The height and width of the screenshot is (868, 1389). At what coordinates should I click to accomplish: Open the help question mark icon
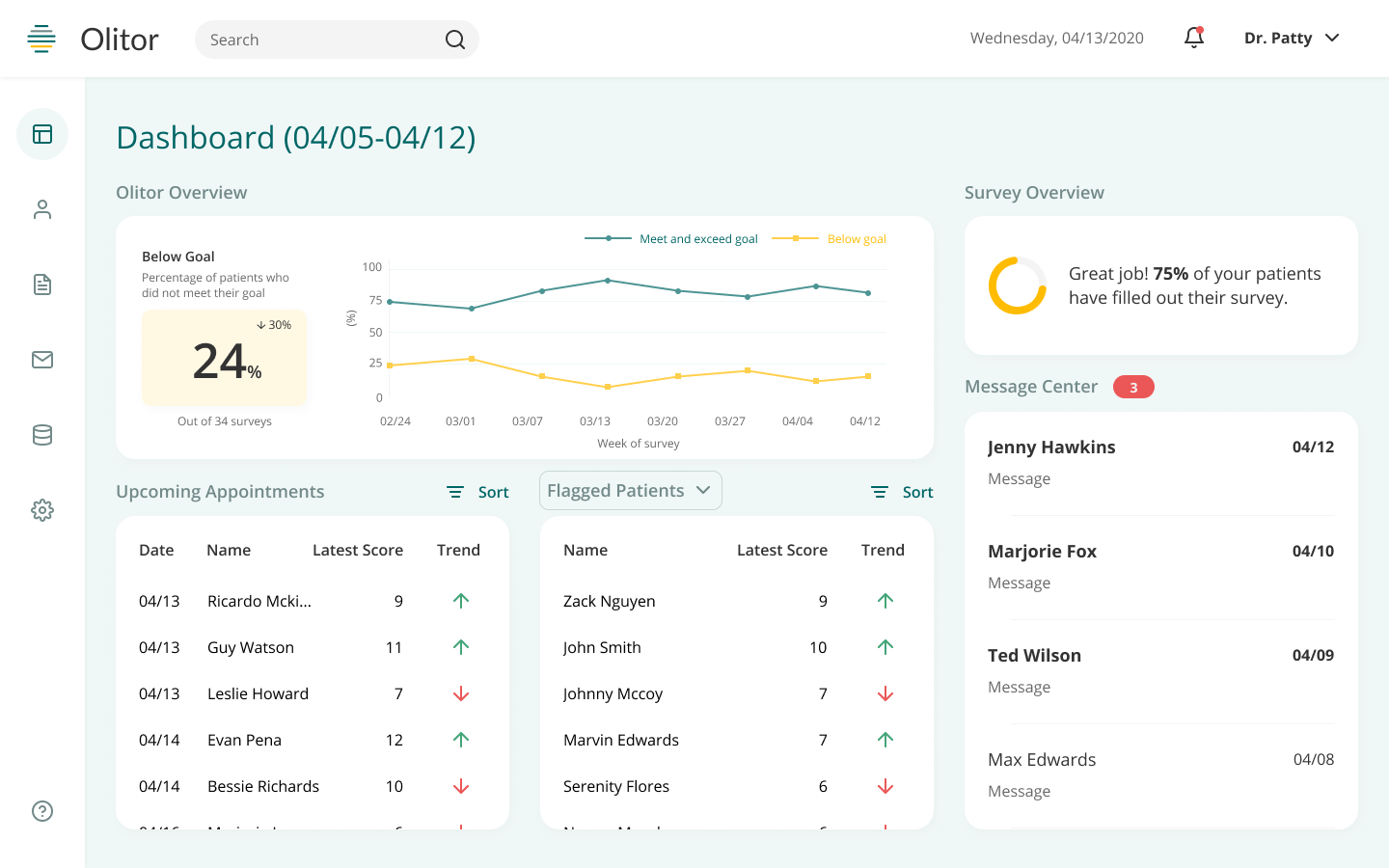click(42, 811)
